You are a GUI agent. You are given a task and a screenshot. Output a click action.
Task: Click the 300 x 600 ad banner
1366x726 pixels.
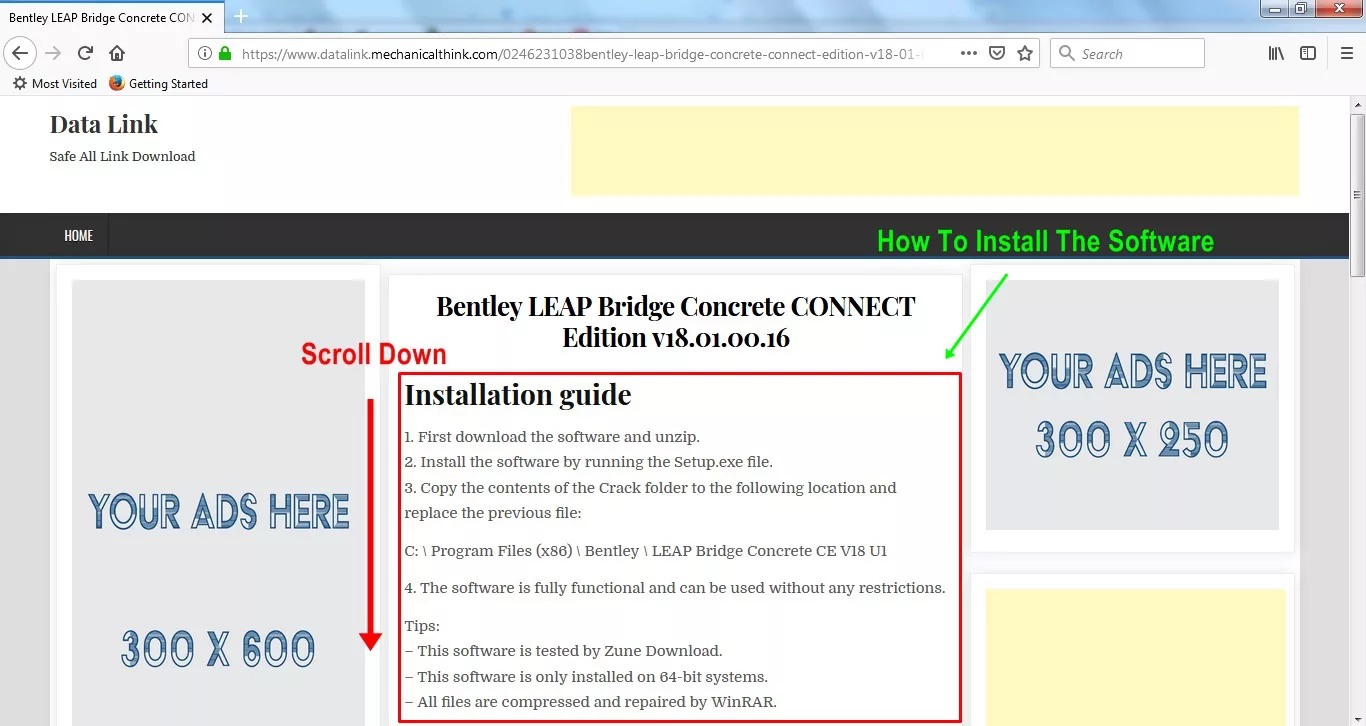pyautogui.click(x=218, y=503)
